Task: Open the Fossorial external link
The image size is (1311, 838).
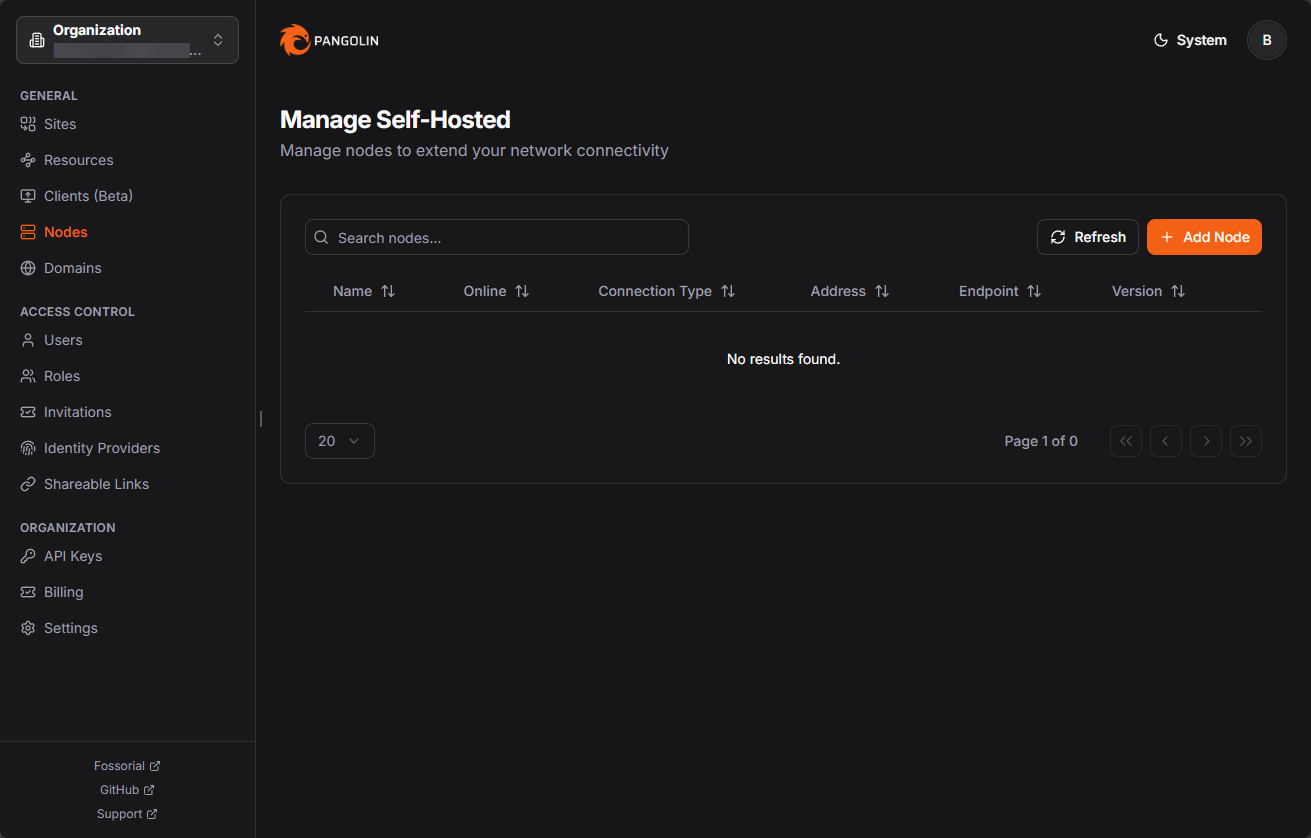Action: coord(127,766)
